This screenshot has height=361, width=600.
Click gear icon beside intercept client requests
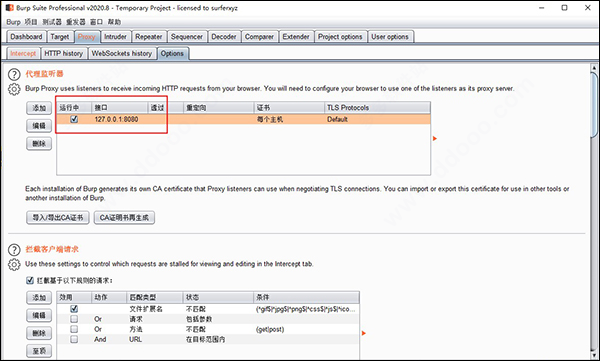pyautogui.click(x=14, y=265)
